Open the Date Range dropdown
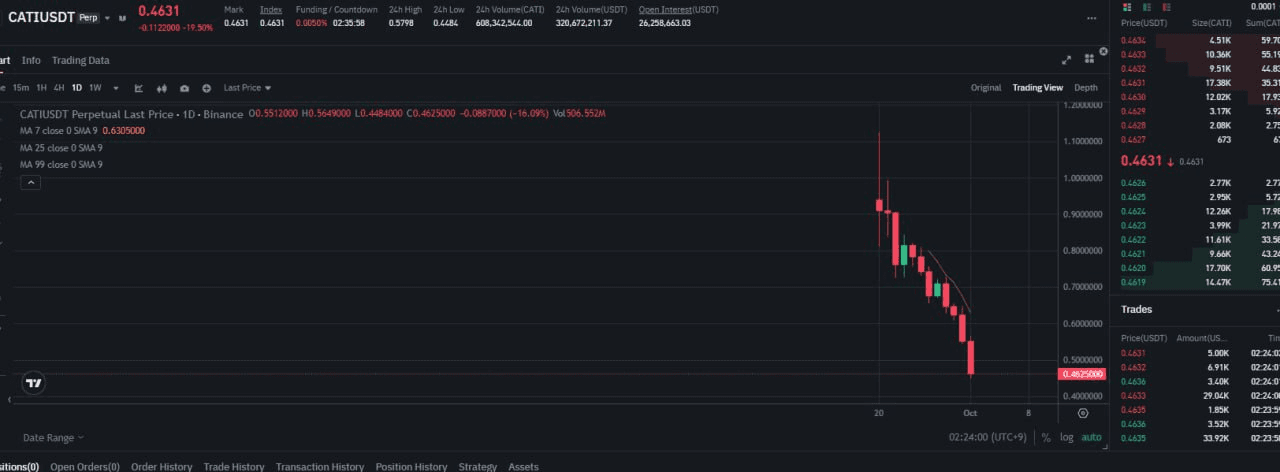 tap(53, 438)
